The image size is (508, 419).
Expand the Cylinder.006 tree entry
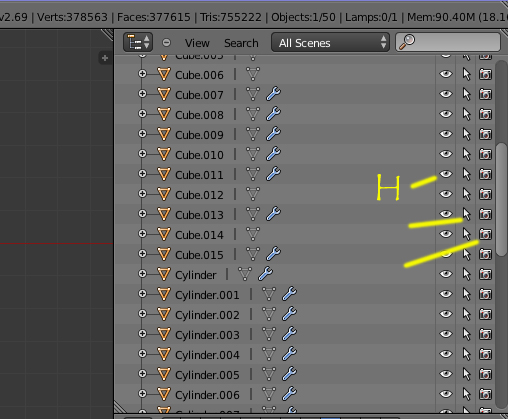[x=142, y=394]
